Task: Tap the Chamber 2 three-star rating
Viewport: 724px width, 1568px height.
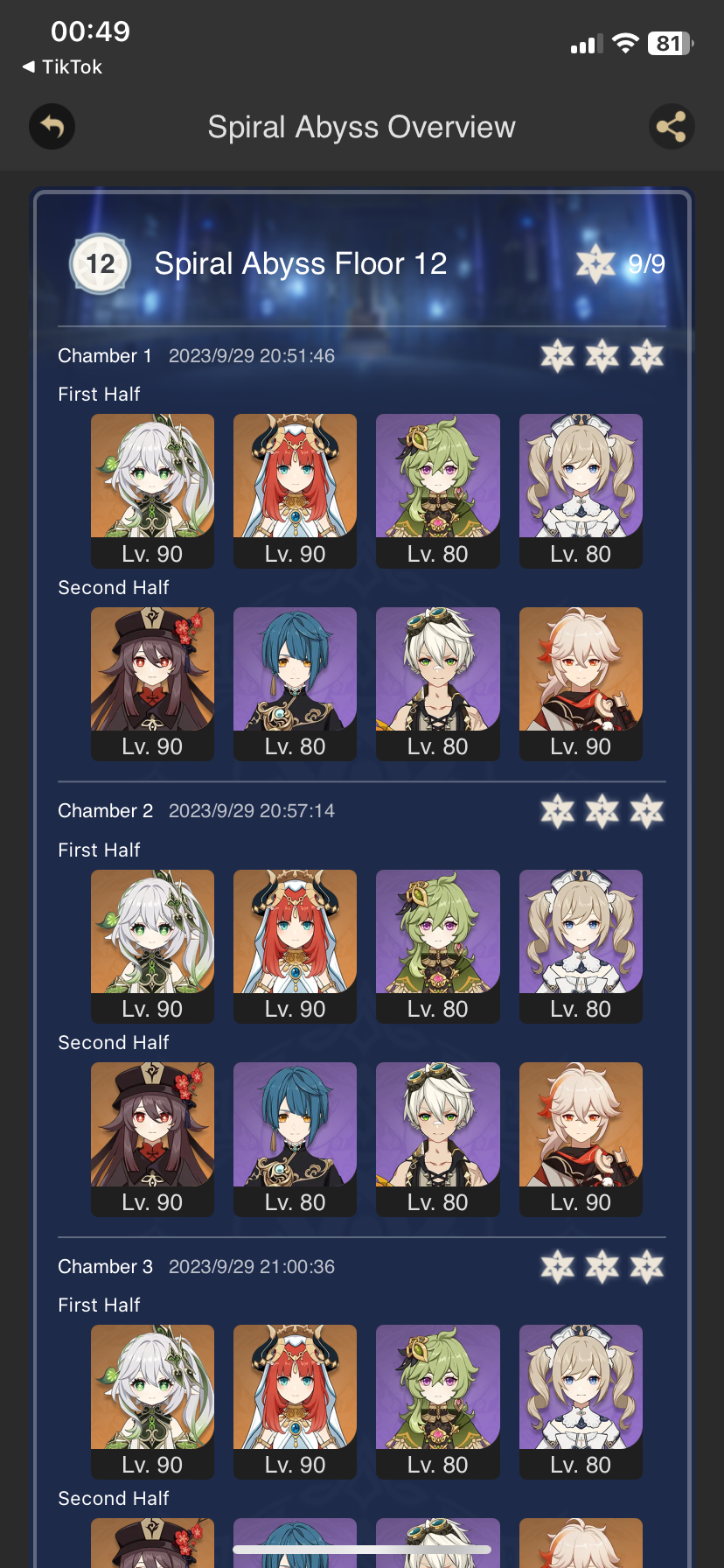Action: pos(602,811)
